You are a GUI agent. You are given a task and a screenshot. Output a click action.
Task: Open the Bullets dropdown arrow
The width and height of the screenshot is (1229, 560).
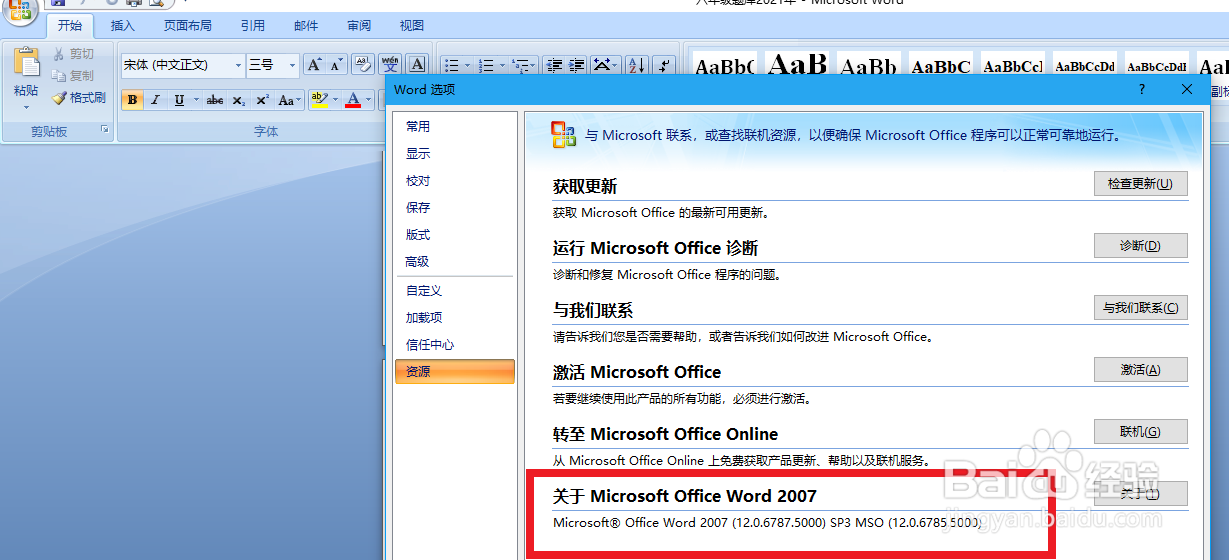coord(467,65)
